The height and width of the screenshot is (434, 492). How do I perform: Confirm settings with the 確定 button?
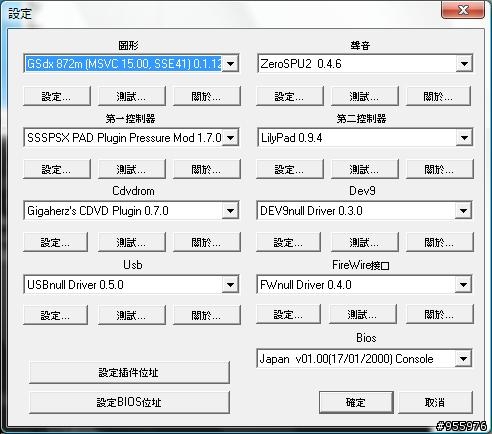point(356,402)
